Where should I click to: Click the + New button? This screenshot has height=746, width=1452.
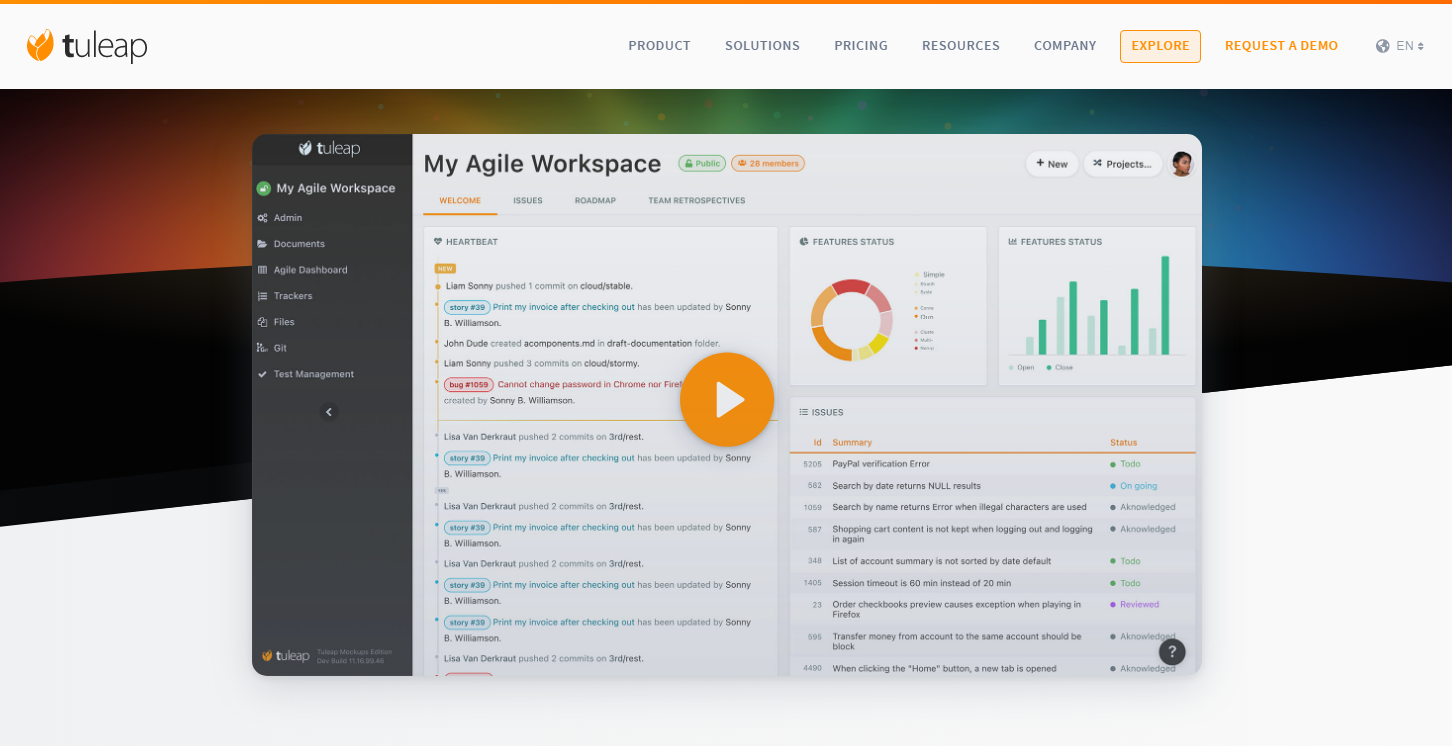point(1051,163)
